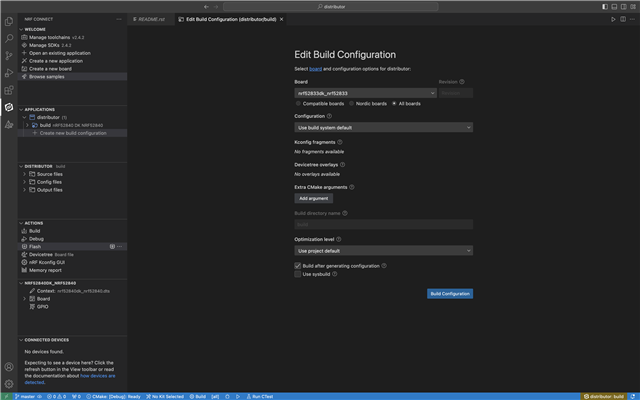Collapse the distributor application tree
The height and width of the screenshot is (400, 640).
pos(24,117)
